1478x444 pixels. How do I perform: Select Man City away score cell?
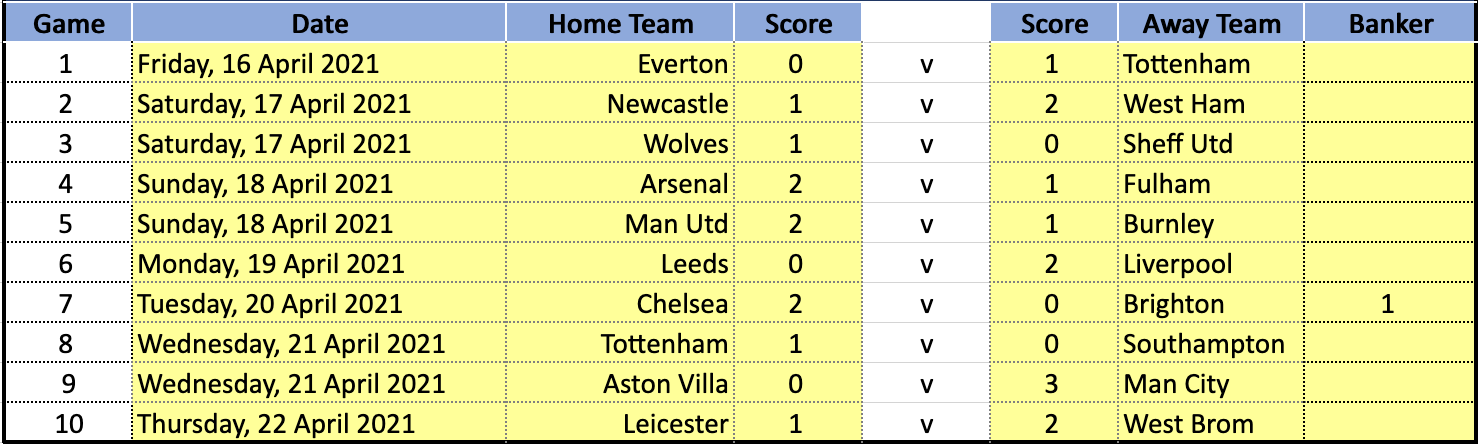[x=1052, y=385]
